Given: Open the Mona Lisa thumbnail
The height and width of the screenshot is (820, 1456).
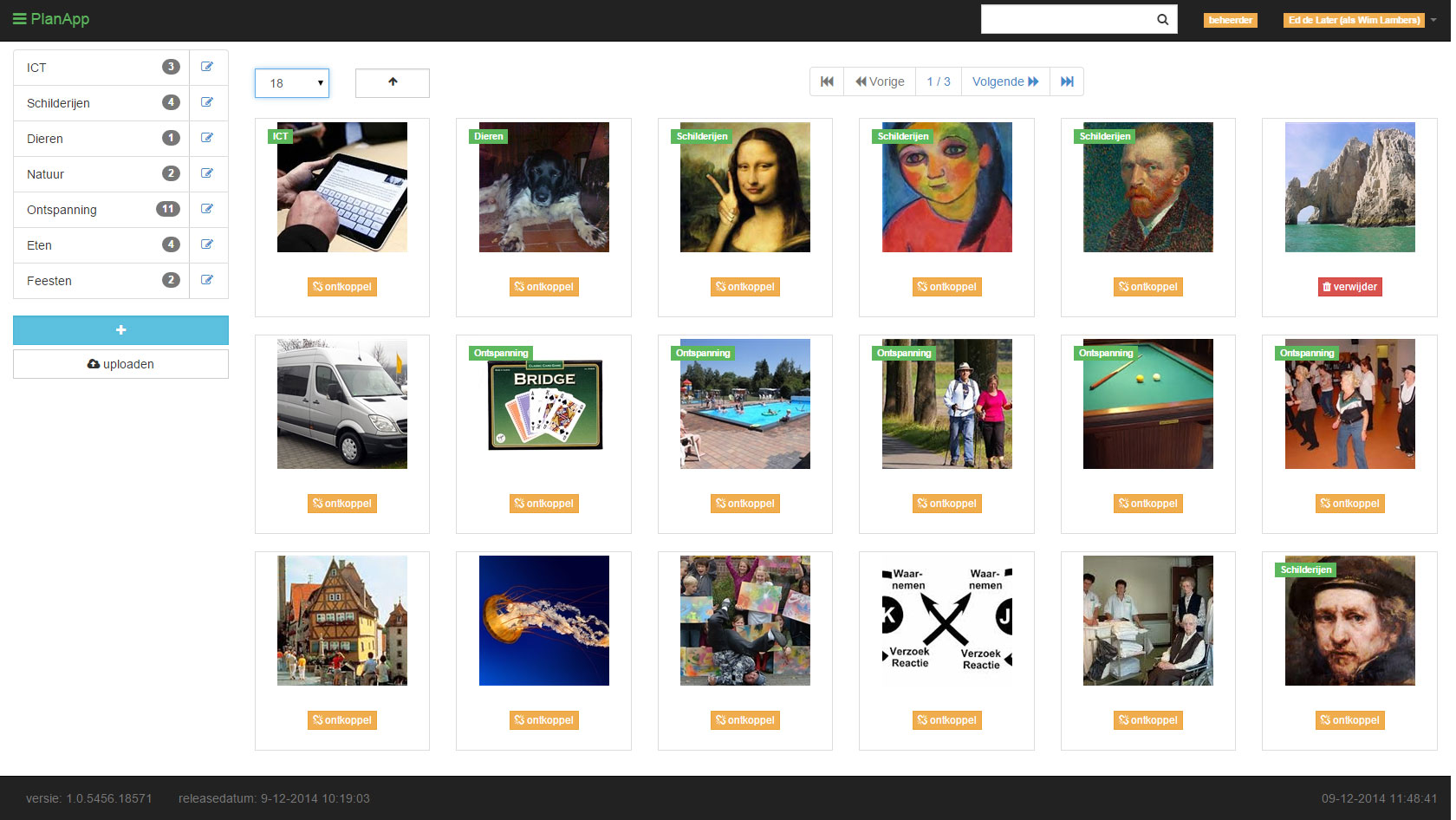Looking at the screenshot, I should [745, 187].
